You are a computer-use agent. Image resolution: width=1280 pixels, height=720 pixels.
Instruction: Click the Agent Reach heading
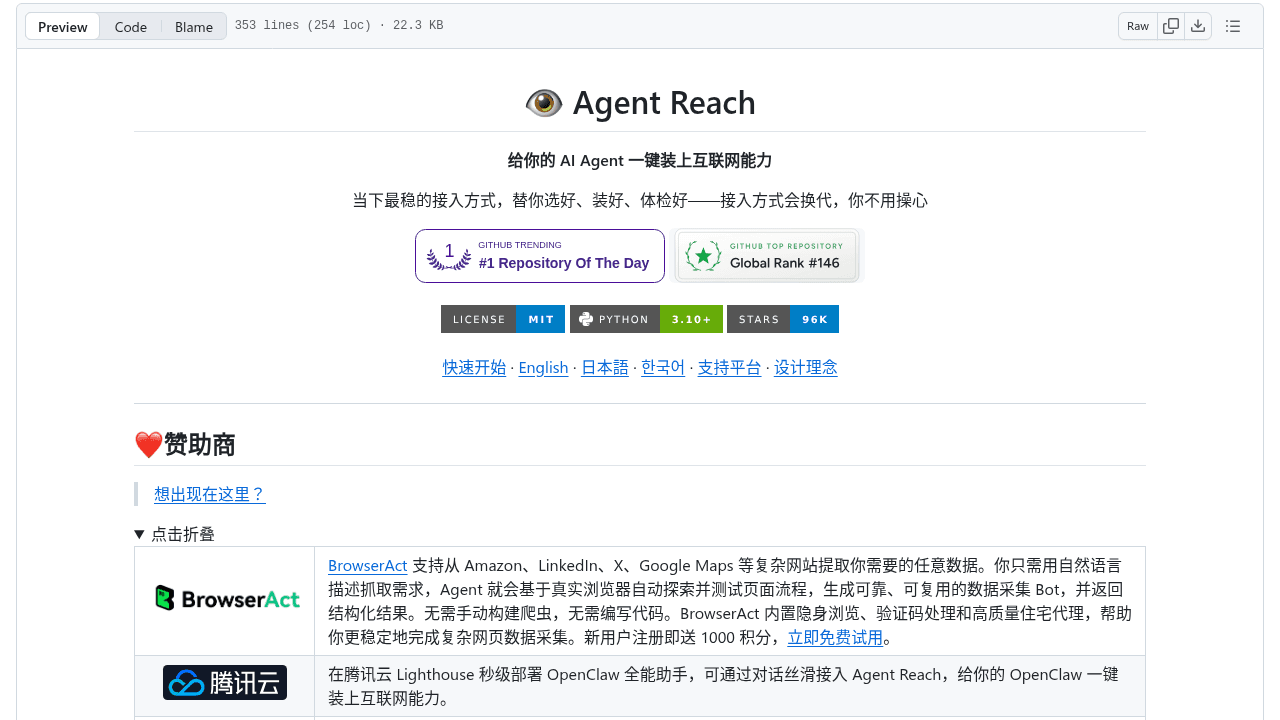640,103
